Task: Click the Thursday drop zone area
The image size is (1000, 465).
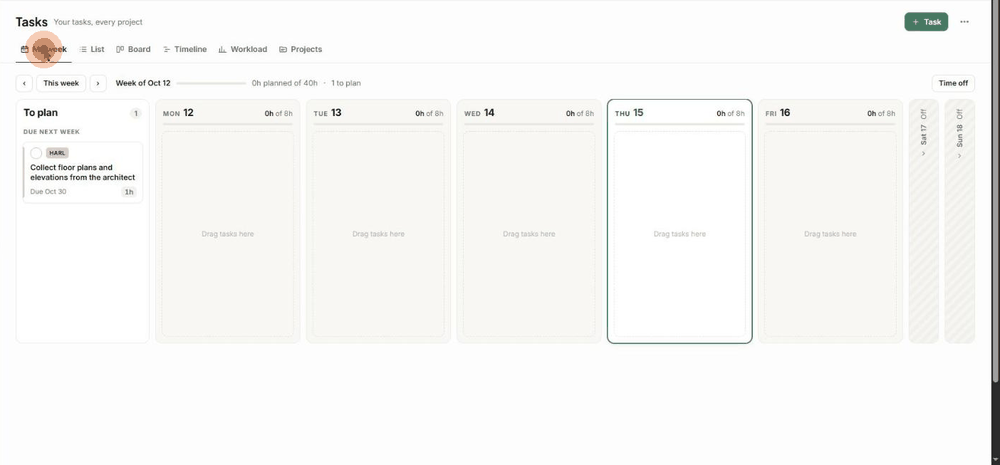Action: (x=679, y=234)
